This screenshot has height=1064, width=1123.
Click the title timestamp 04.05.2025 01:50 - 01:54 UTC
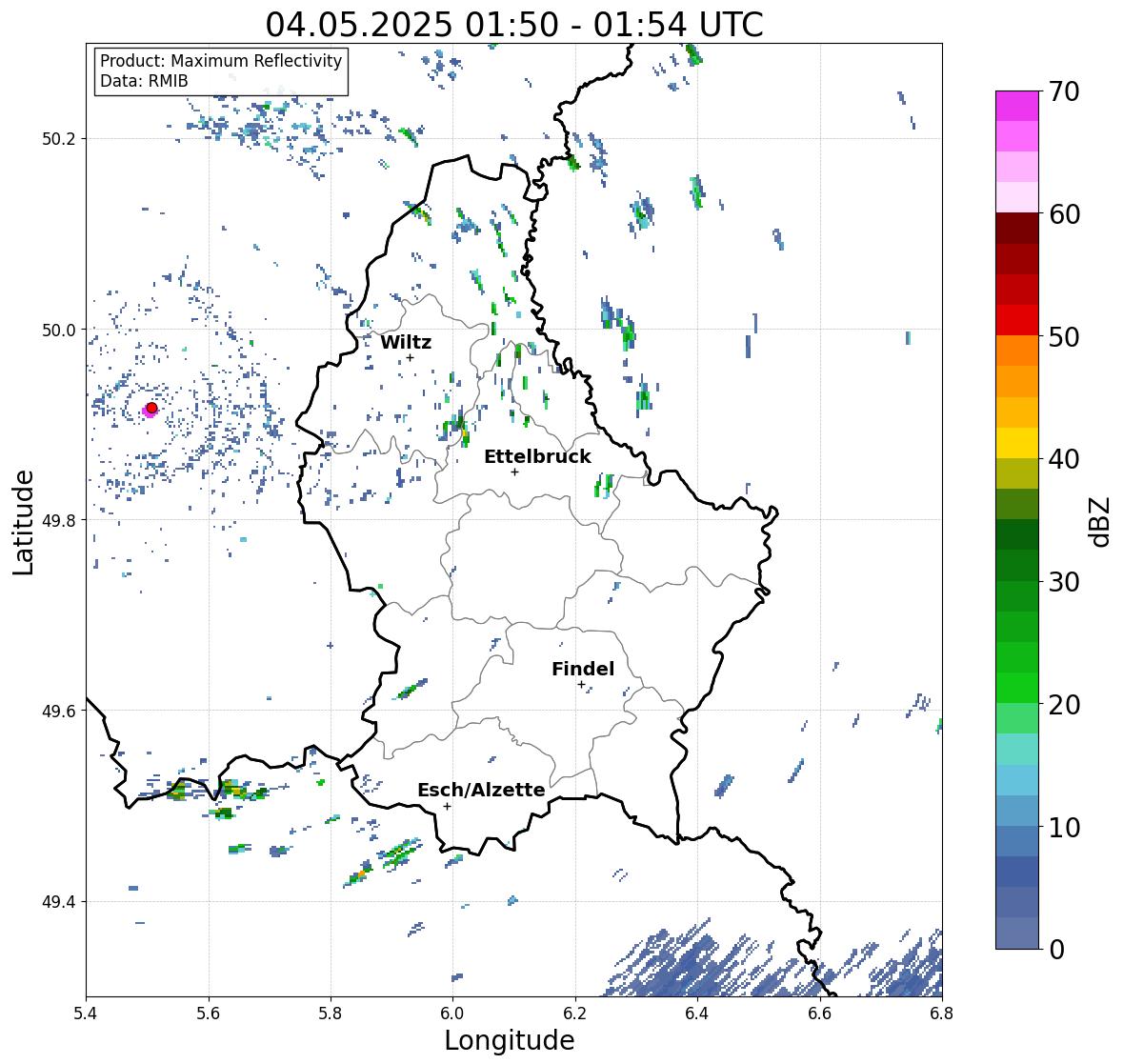coord(514,25)
